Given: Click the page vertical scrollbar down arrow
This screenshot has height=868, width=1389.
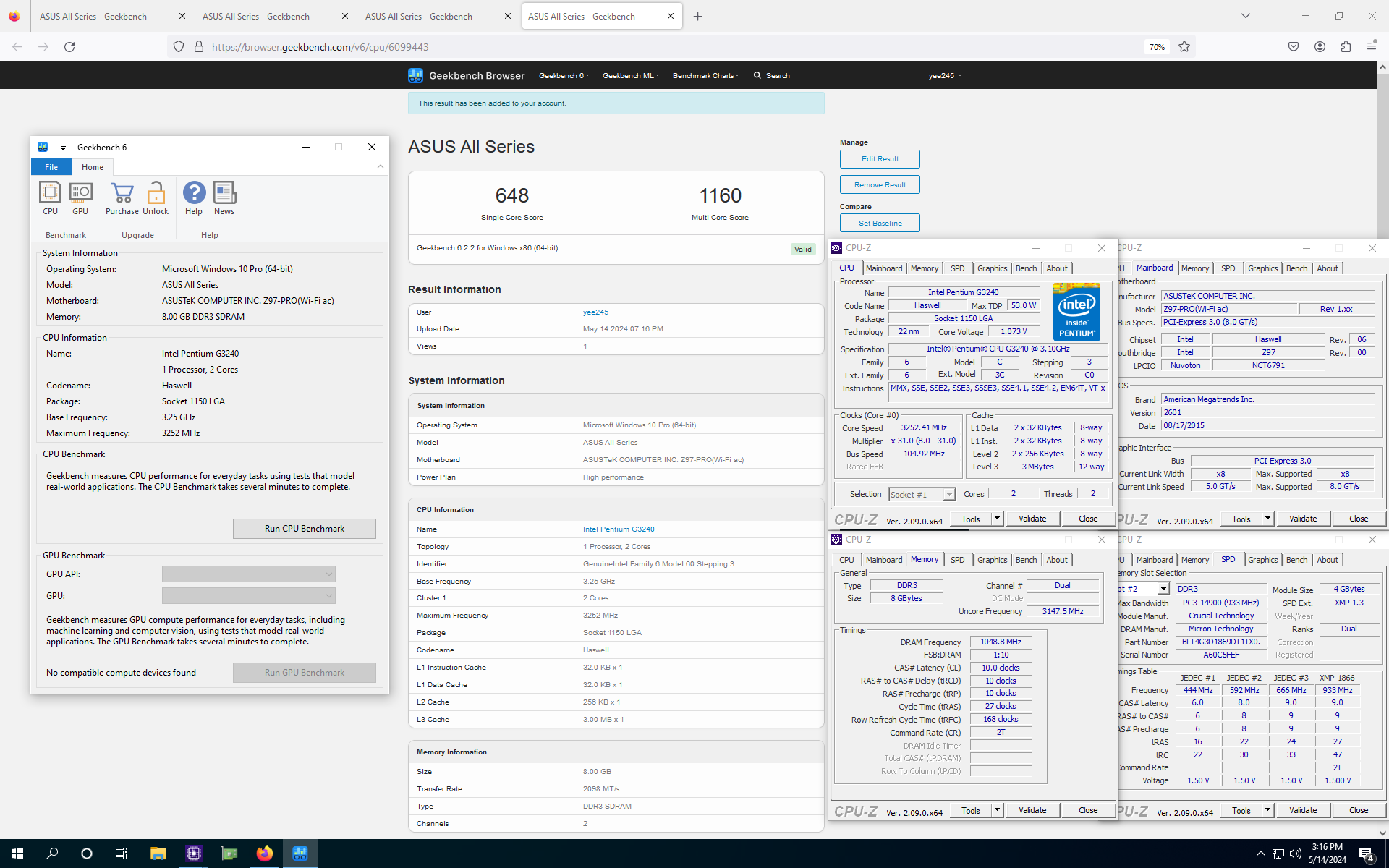Looking at the screenshot, I should (1382, 833).
